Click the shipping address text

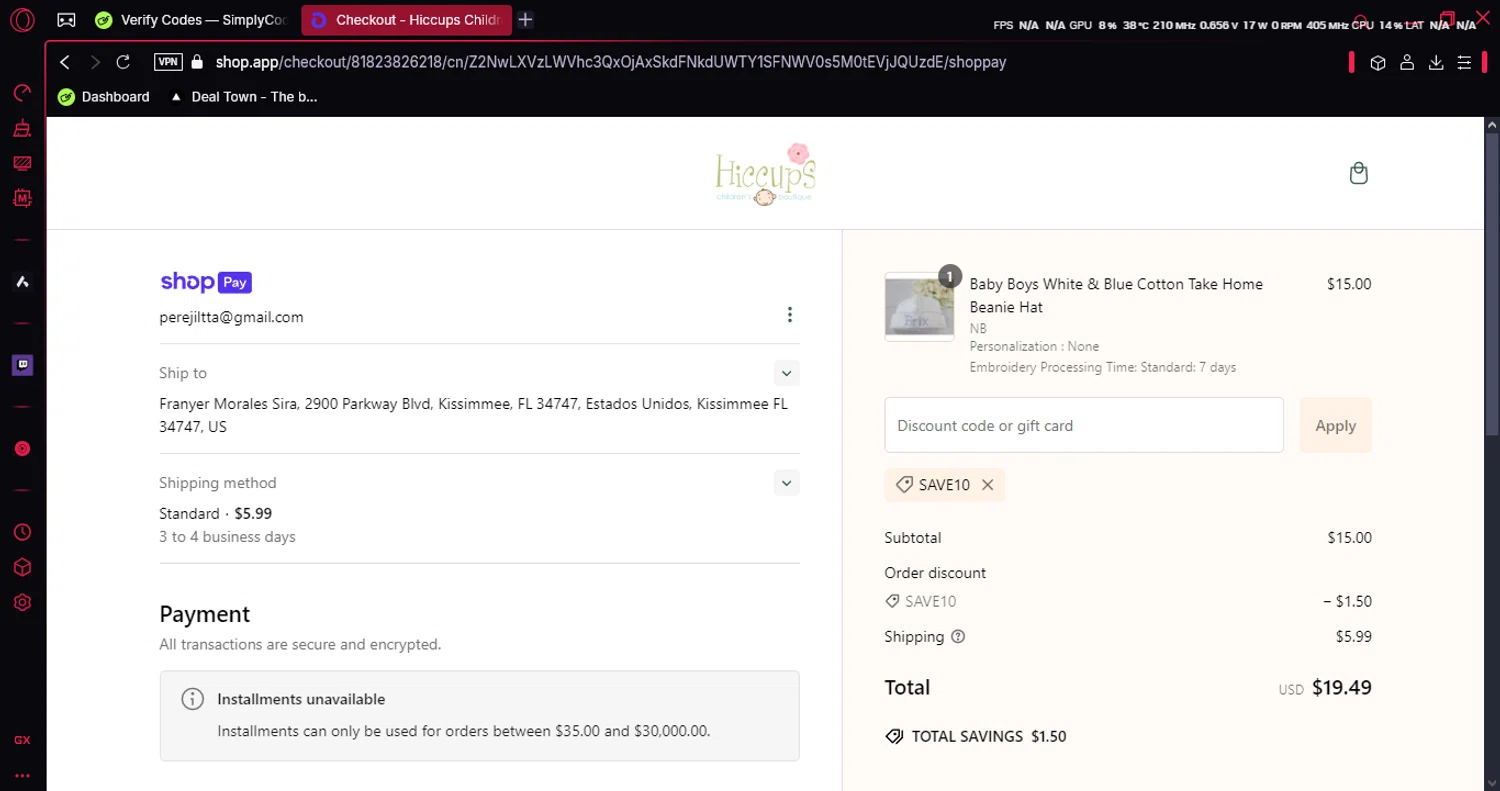coord(473,415)
